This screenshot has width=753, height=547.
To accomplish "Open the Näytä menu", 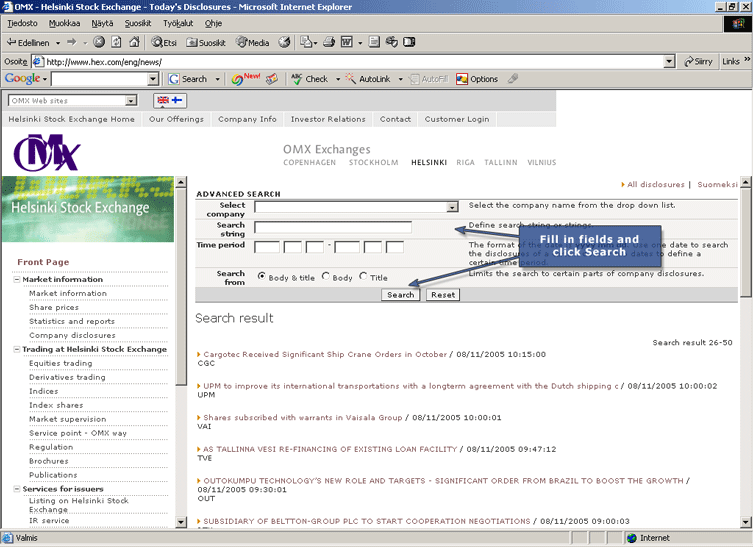I will pos(102,23).
